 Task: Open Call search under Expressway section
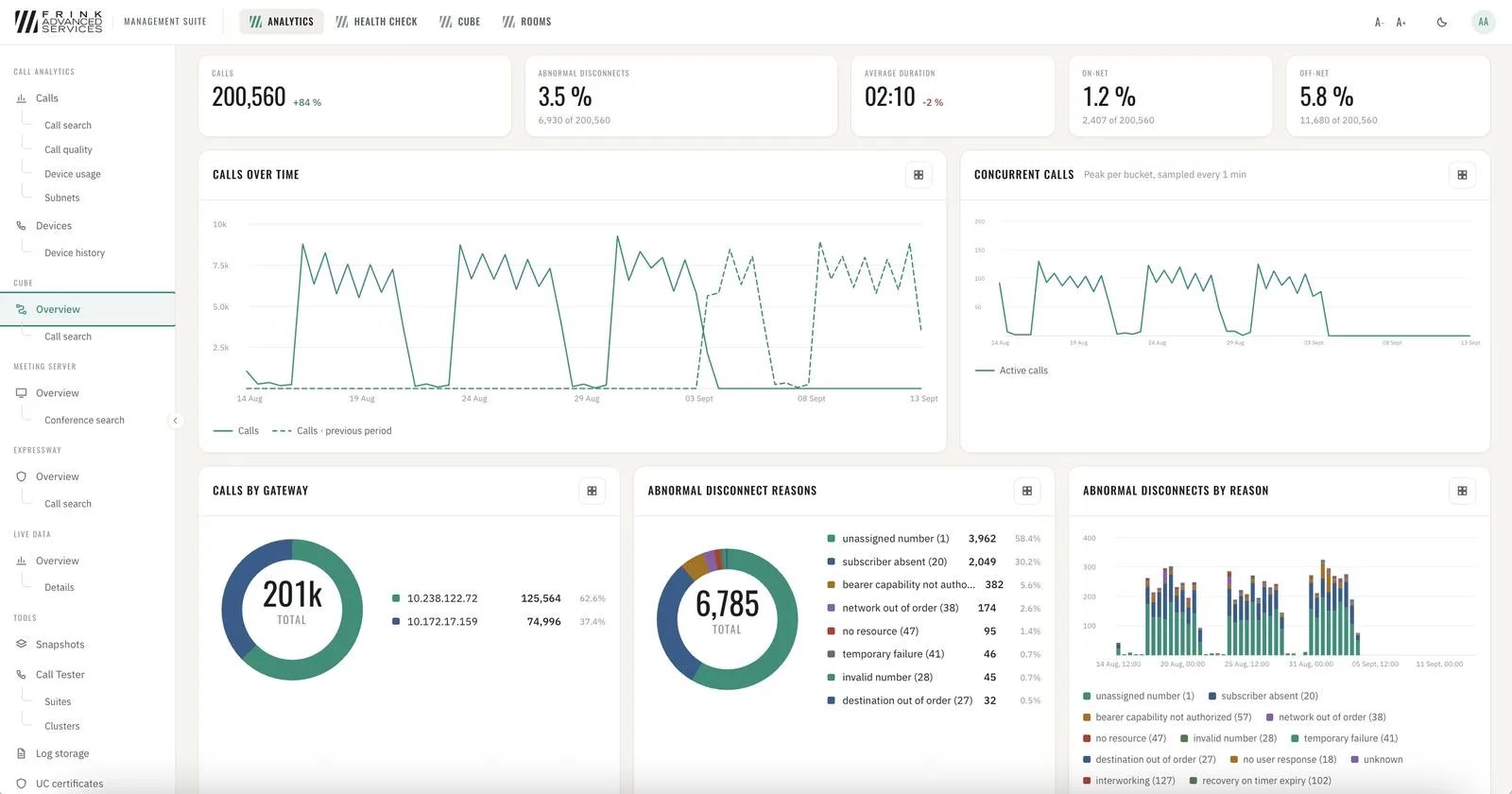pos(68,504)
